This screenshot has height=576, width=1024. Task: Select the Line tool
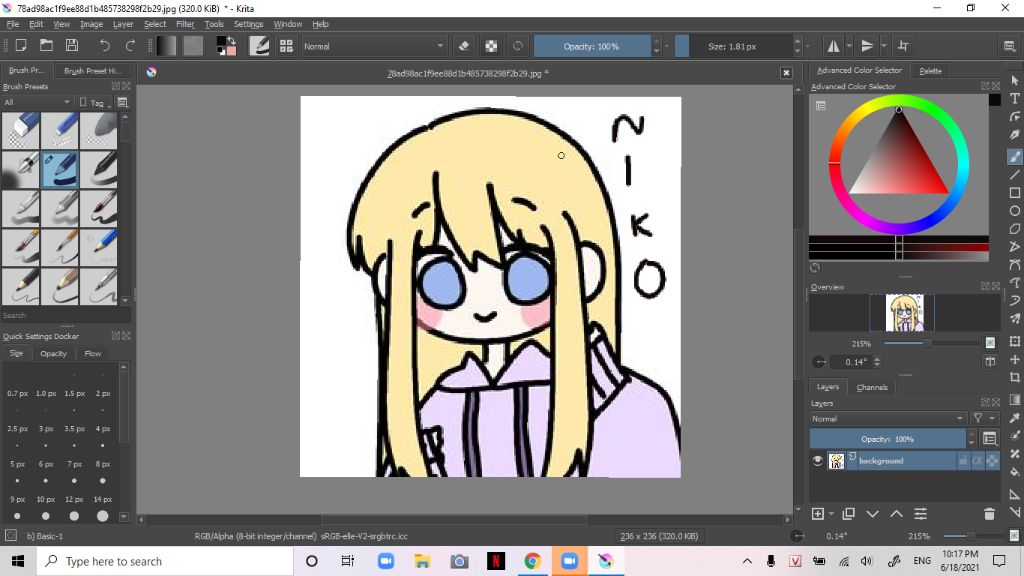pos(1014,175)
